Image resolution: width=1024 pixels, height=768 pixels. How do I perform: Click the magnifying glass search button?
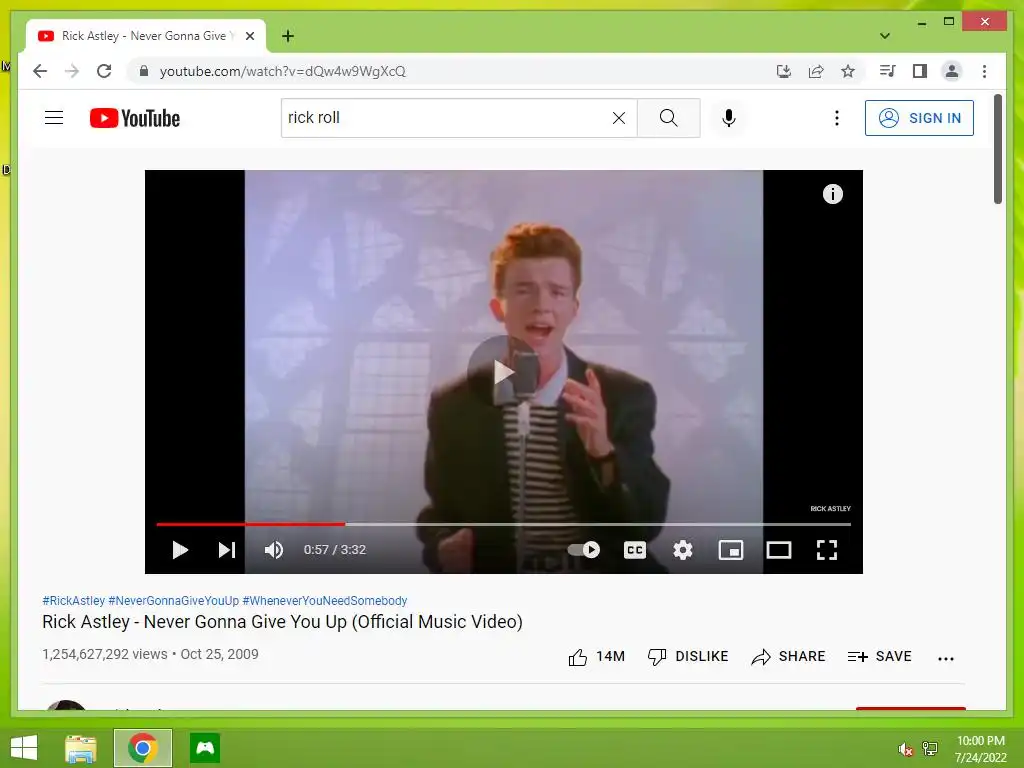[x=668, y=118]
